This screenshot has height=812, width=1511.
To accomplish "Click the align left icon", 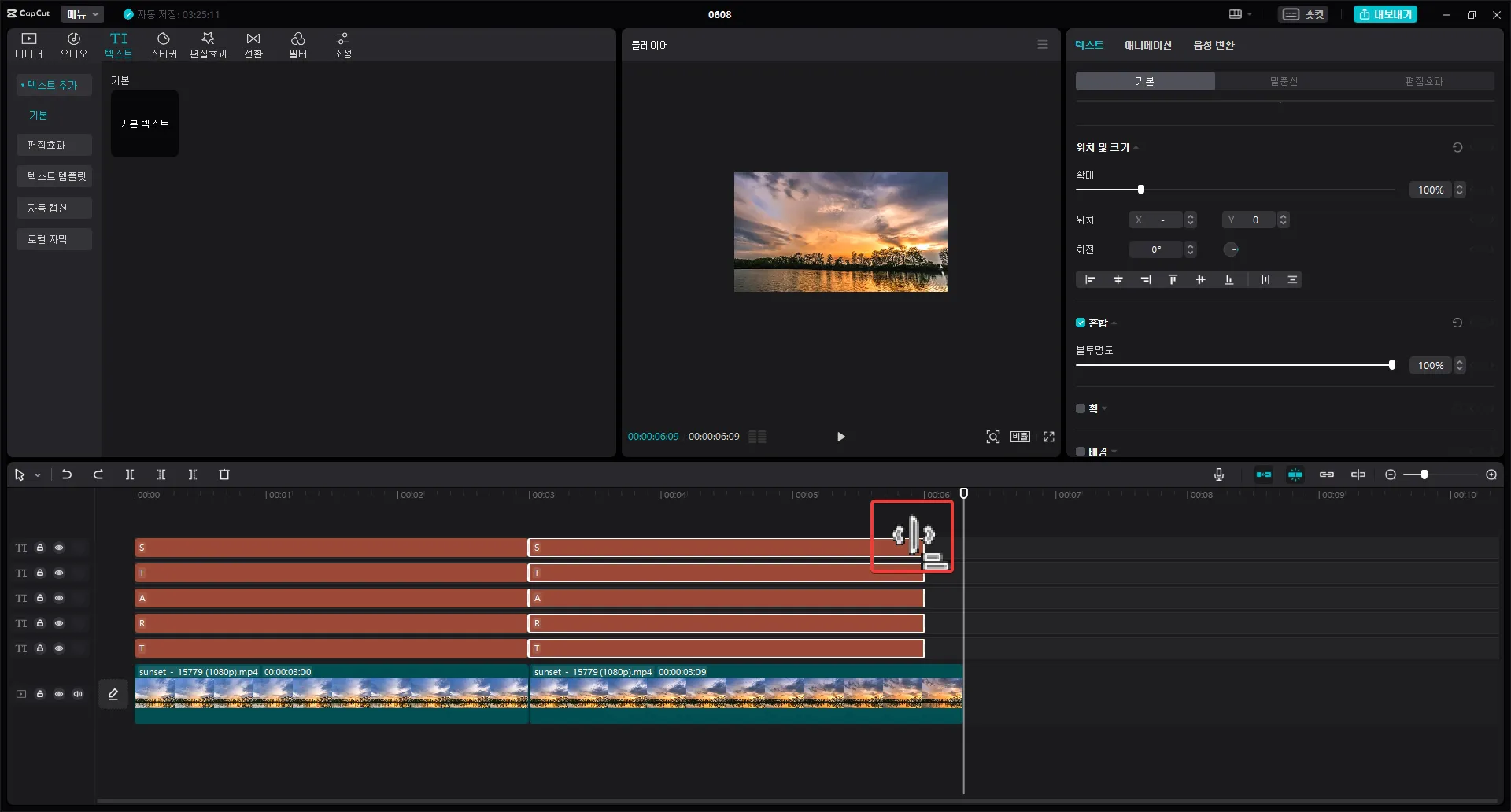I will 1090,280.
